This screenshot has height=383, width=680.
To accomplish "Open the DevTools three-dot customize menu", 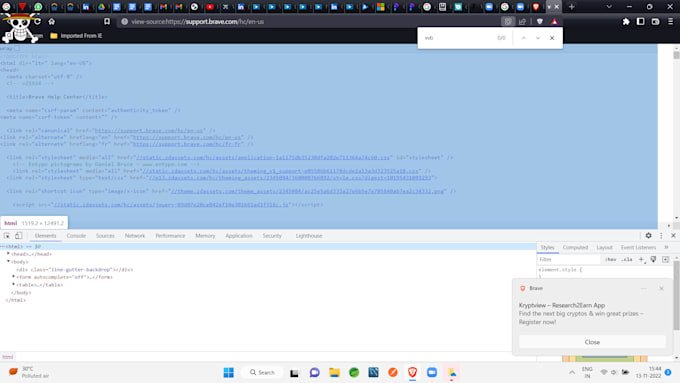I will tap(661, 236).
